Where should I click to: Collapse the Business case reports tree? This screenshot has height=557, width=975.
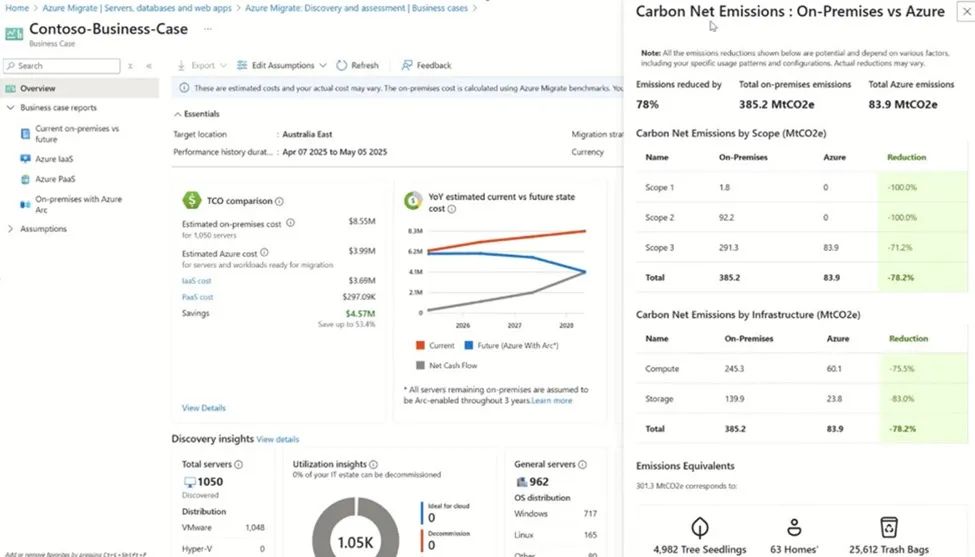tap(10, 108)
